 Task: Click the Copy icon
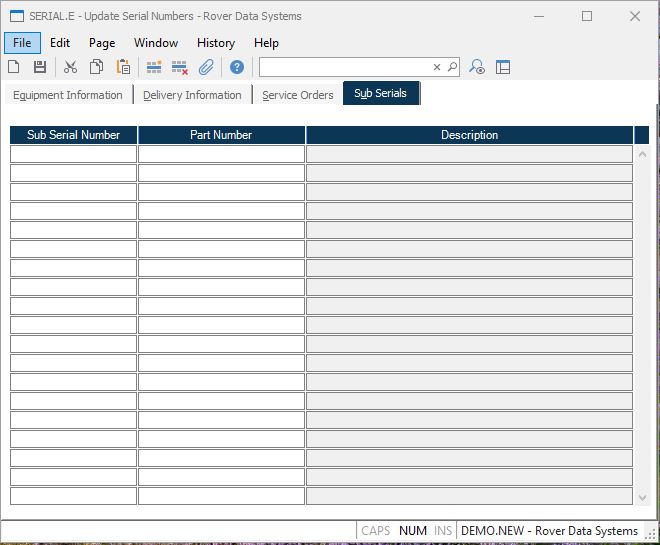97,67
